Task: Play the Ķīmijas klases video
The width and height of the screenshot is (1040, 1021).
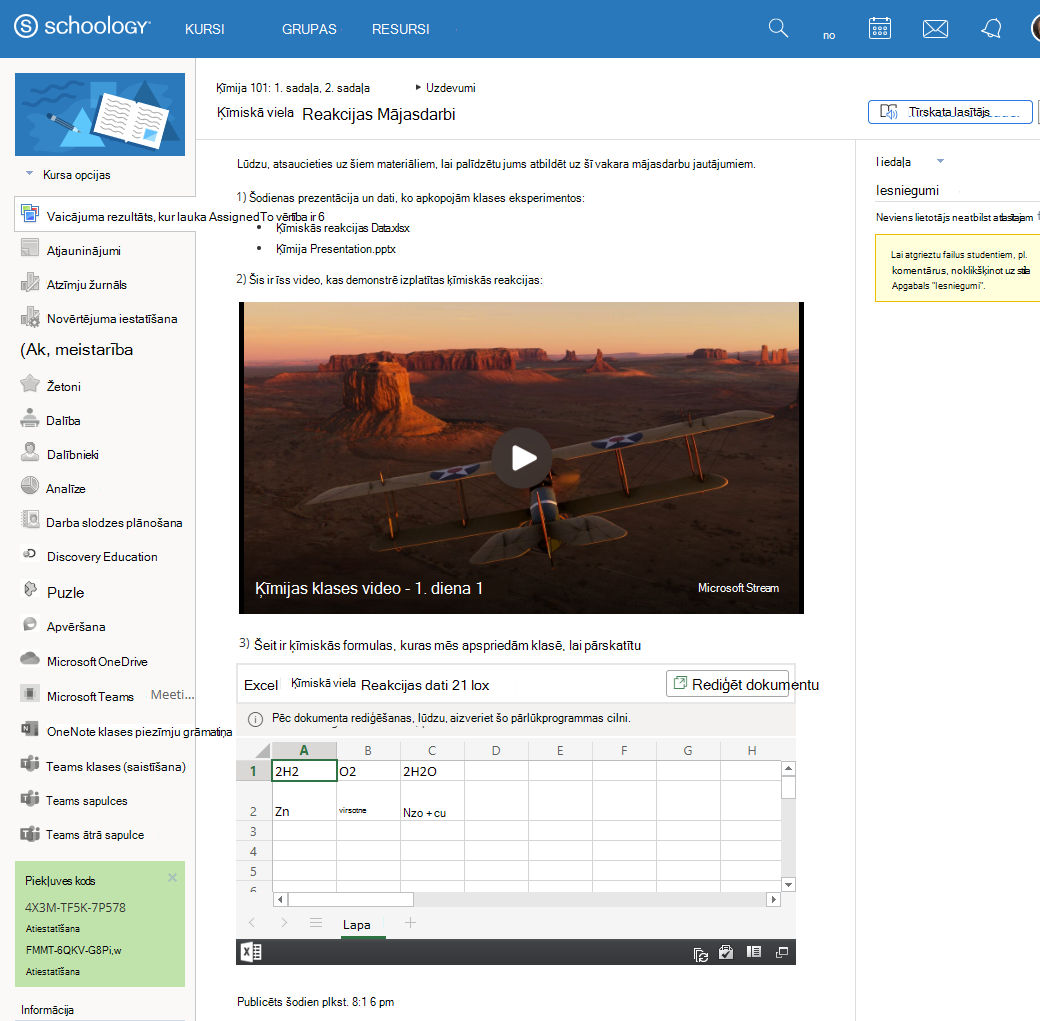Action: click(x=522, y=458)
